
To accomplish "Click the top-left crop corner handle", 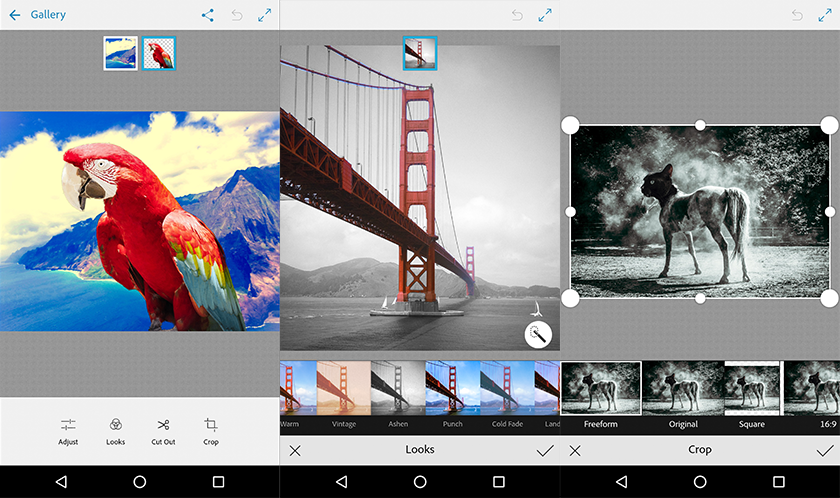I will (x=570, y=125).
